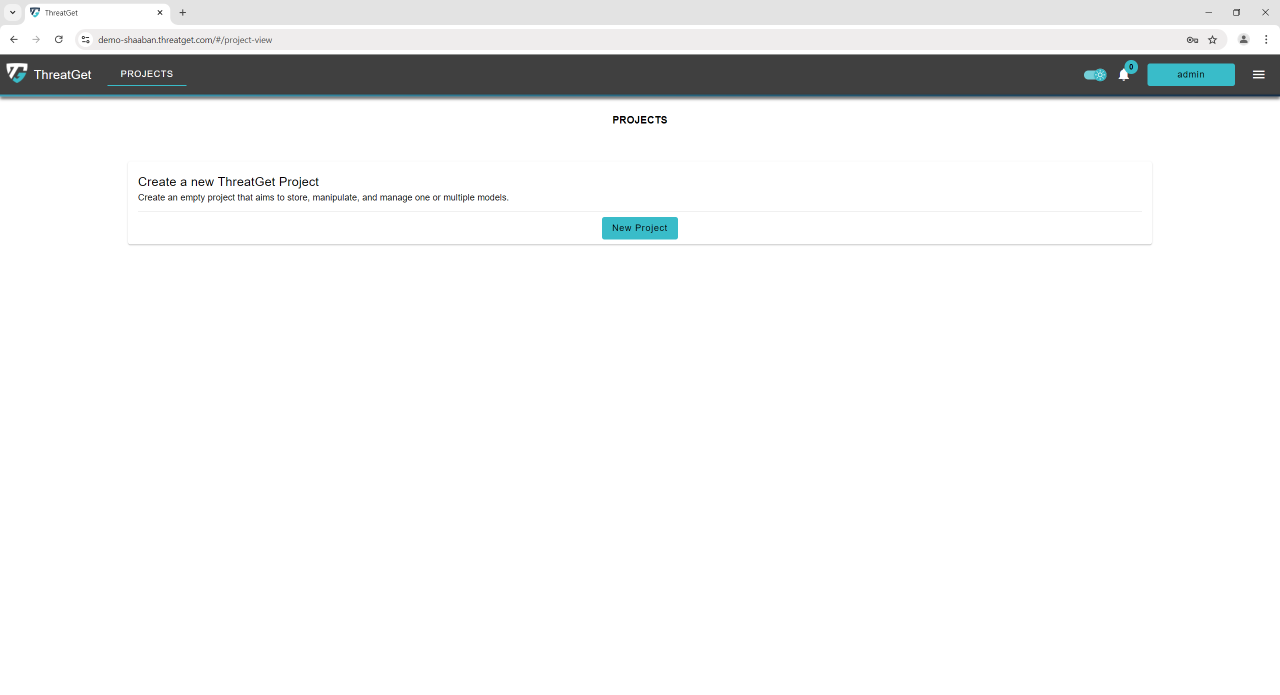Open the admin user menu

click(x=1190, y=75)
